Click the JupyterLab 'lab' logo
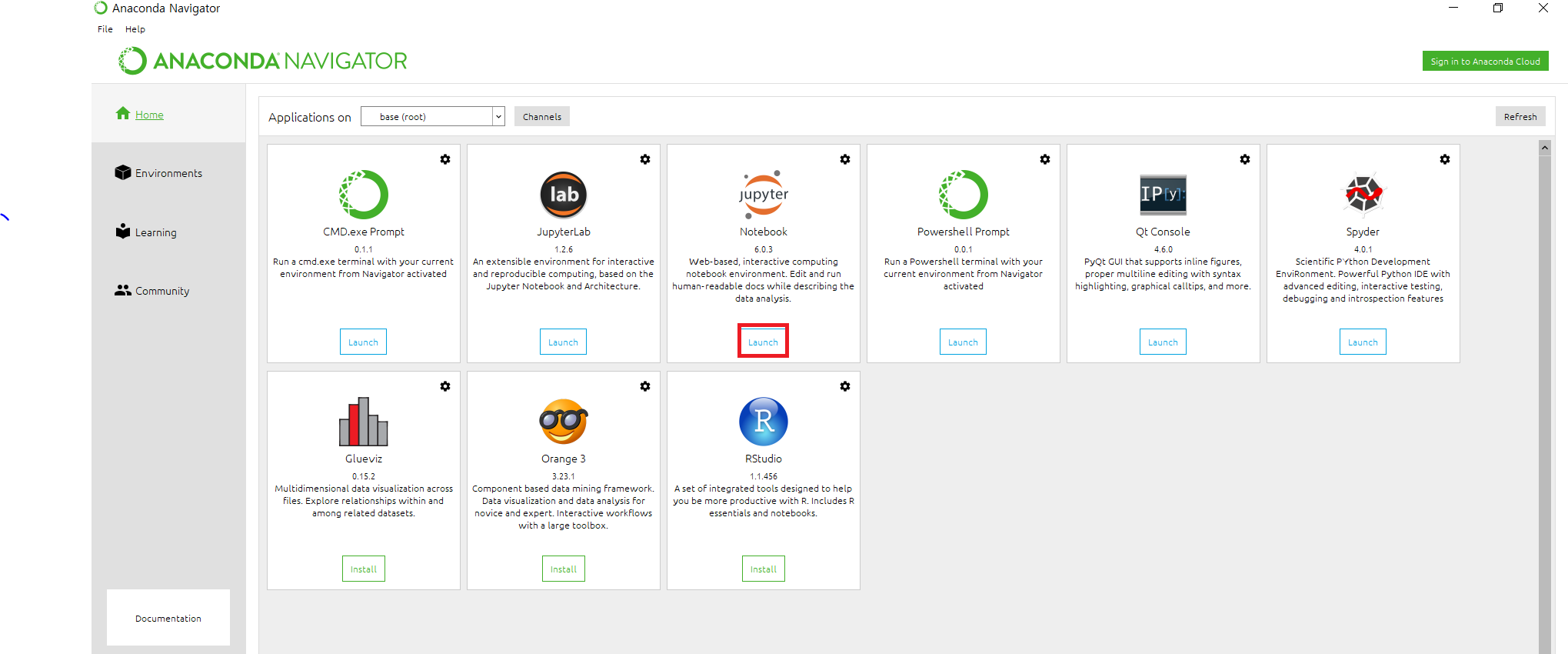This screenshot has height=654, width=1568. pos(564,195)
